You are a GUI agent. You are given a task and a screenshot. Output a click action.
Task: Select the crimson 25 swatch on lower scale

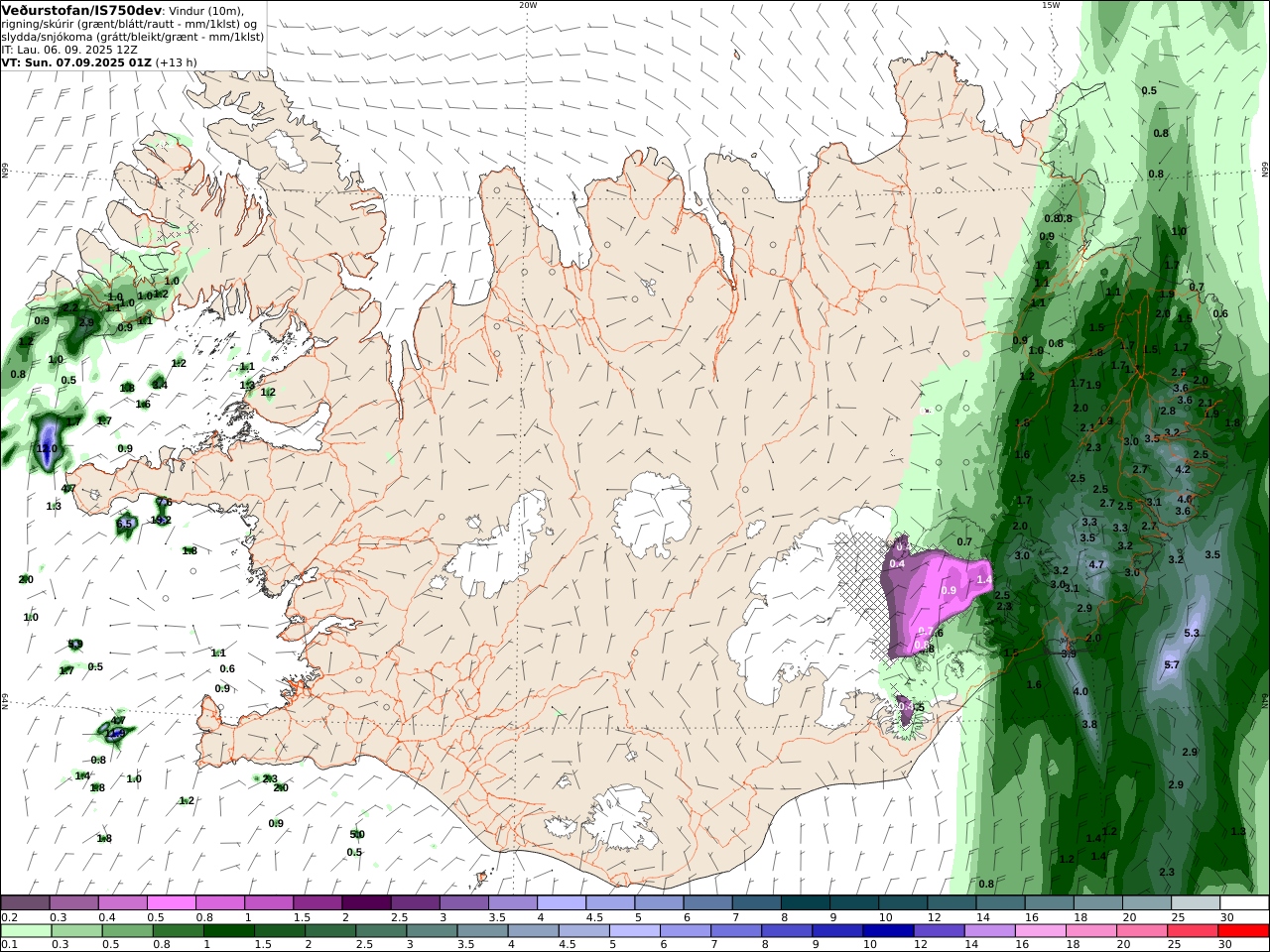coord(1194,931)
